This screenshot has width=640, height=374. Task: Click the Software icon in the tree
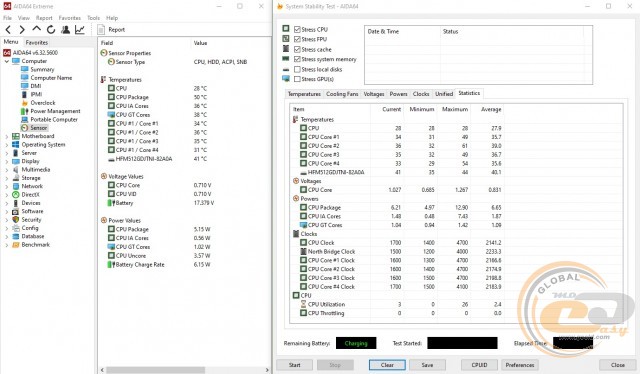[16, 211]
